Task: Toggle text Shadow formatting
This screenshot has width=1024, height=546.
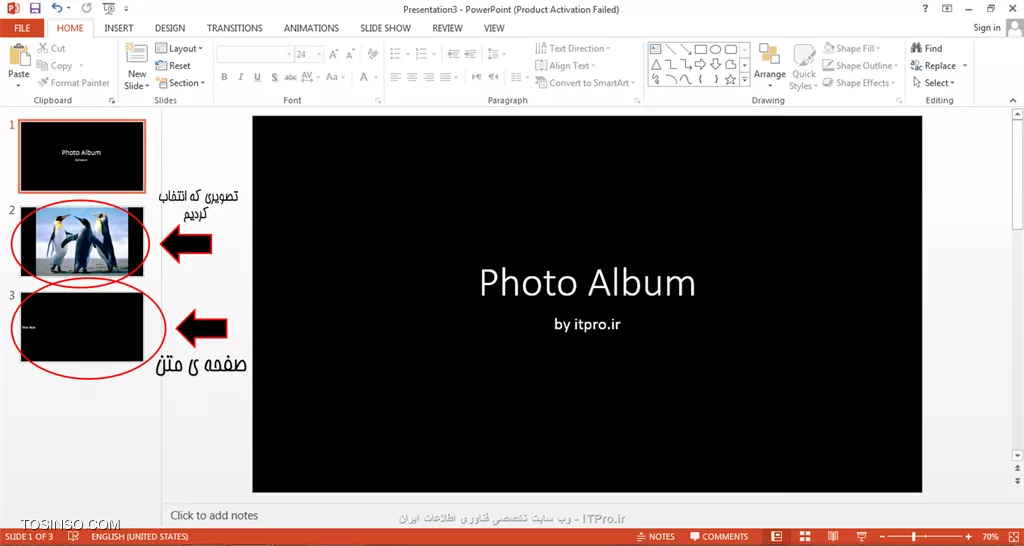Action: click(x=274, y=76)
